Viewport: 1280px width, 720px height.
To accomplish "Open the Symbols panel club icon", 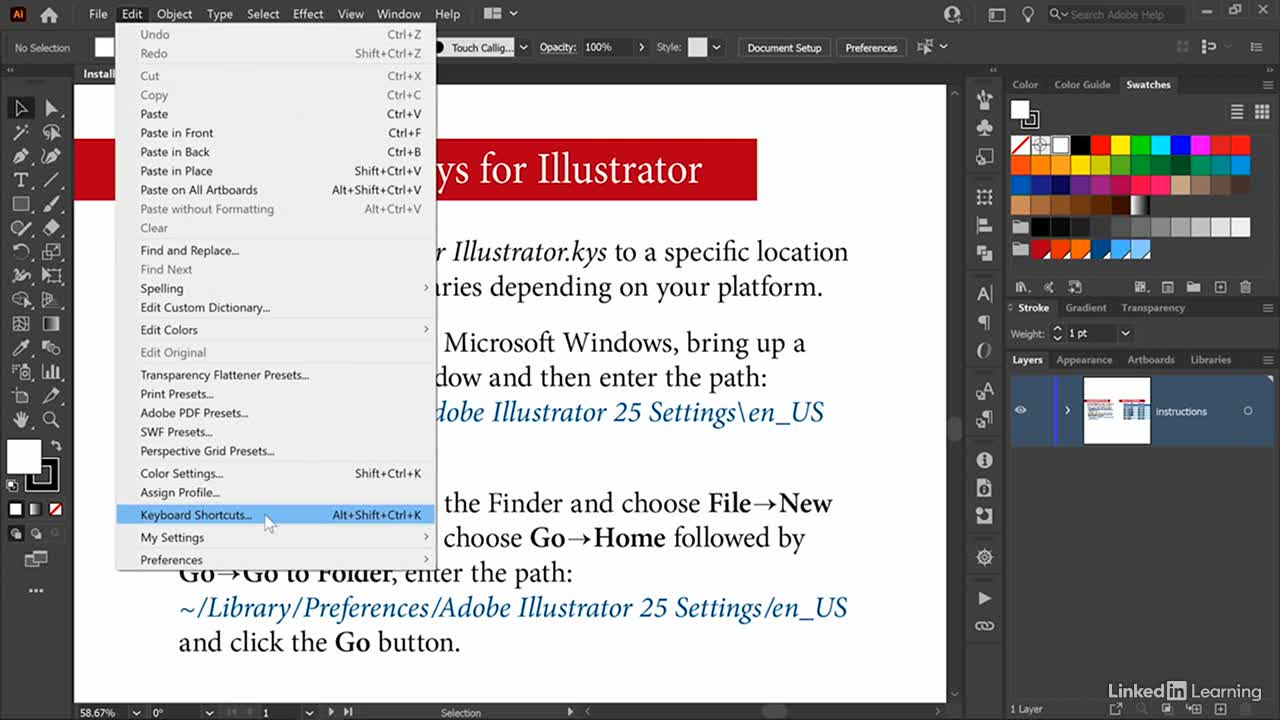I will pyautogui.click(x=985, y=128).
